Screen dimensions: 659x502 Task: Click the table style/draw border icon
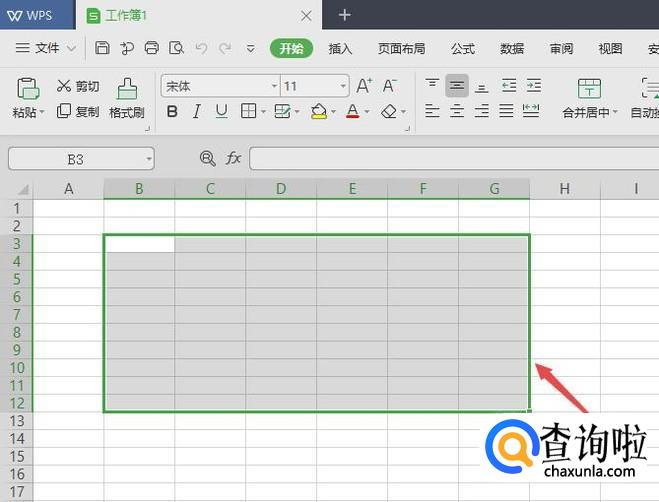282,111
